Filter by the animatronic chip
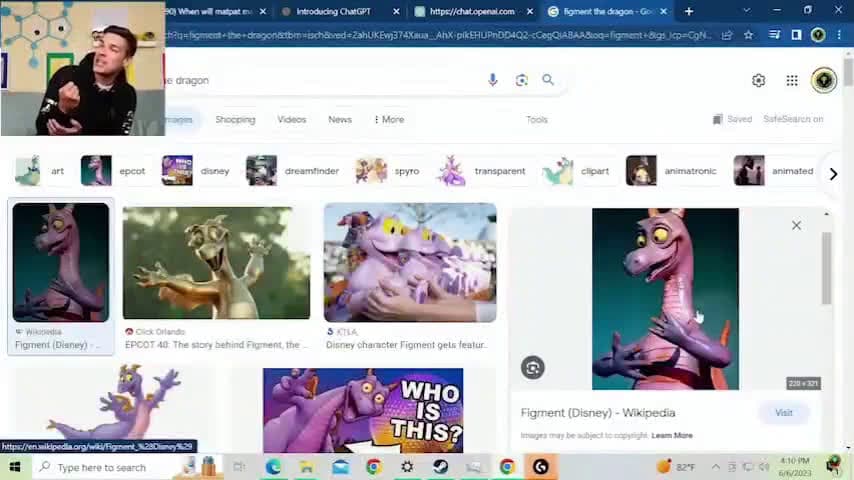Image resolution: width=854 pixels, height=480 pixels. (x=672, y=171)
